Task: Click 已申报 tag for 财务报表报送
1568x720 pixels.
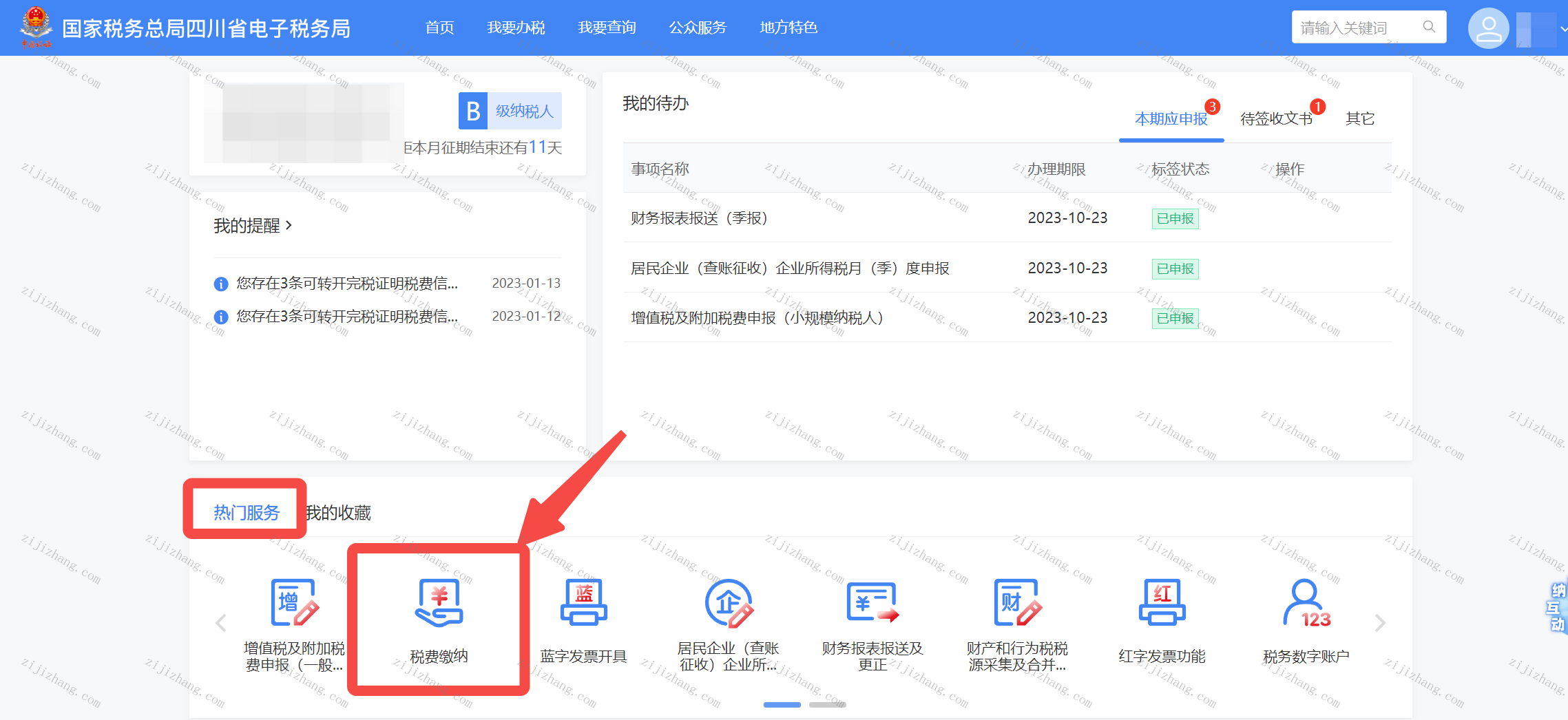Action: 1175,219
